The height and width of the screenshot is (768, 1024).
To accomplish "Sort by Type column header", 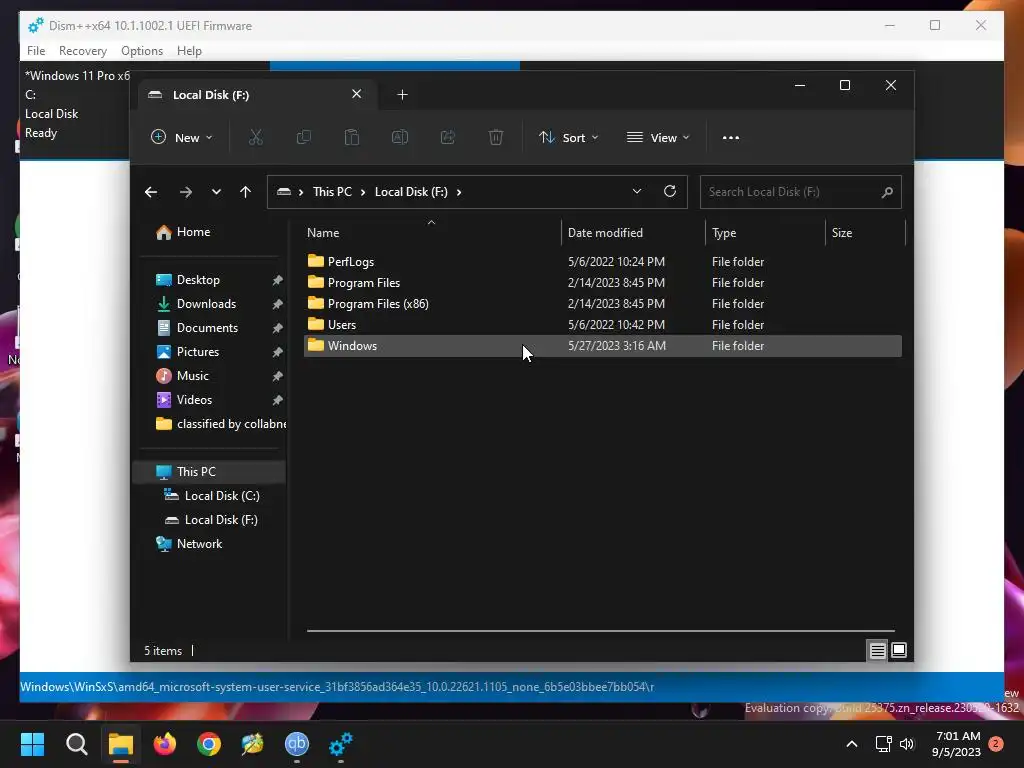I will coord(765,233).
